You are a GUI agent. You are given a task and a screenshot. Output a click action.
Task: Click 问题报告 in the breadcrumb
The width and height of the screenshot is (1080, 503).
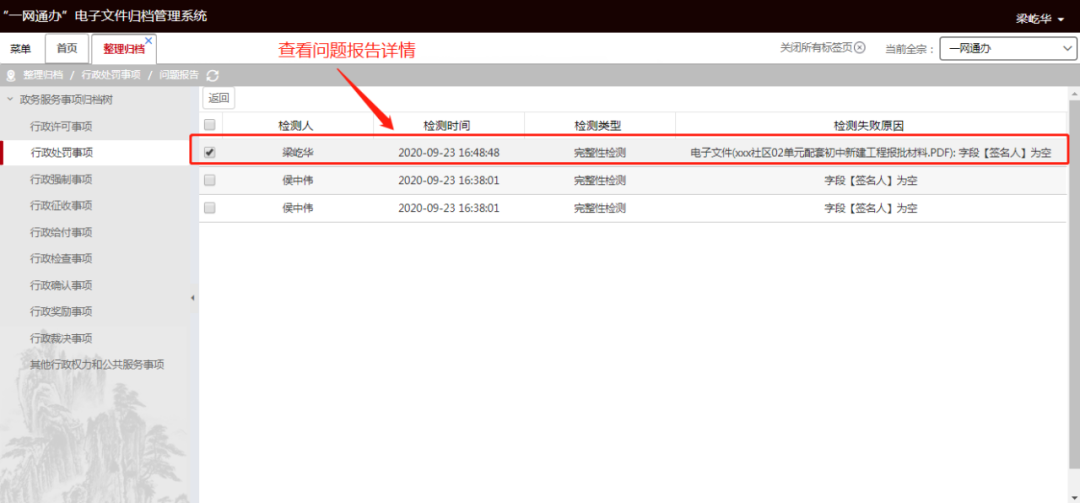click(x=179, y=75)
